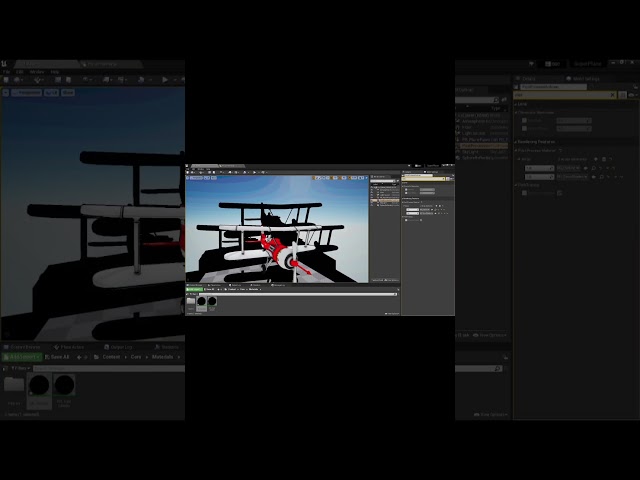Open Edit menu in large dimmed background editor
Viewport: 640px width, 480px height.
[19, 72]
